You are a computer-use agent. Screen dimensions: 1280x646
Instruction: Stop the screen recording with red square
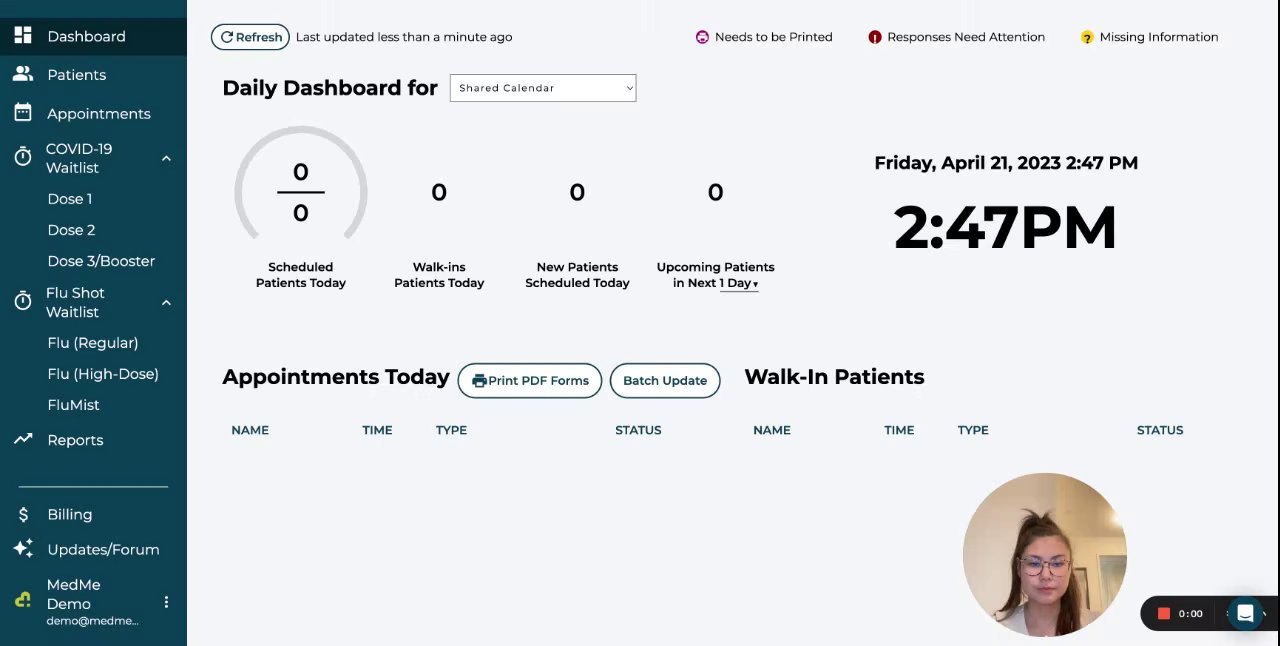tap(1164, 613)
